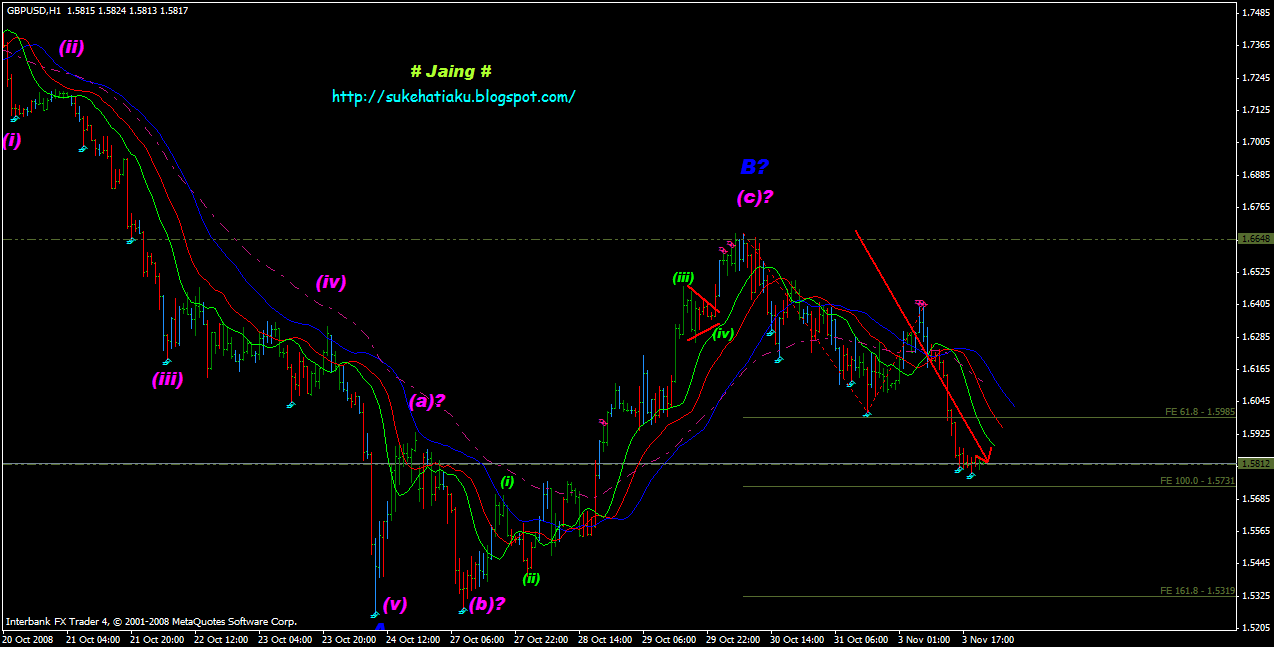
Task: Select the magenta '(a)?' wave label
Action: 427,401
